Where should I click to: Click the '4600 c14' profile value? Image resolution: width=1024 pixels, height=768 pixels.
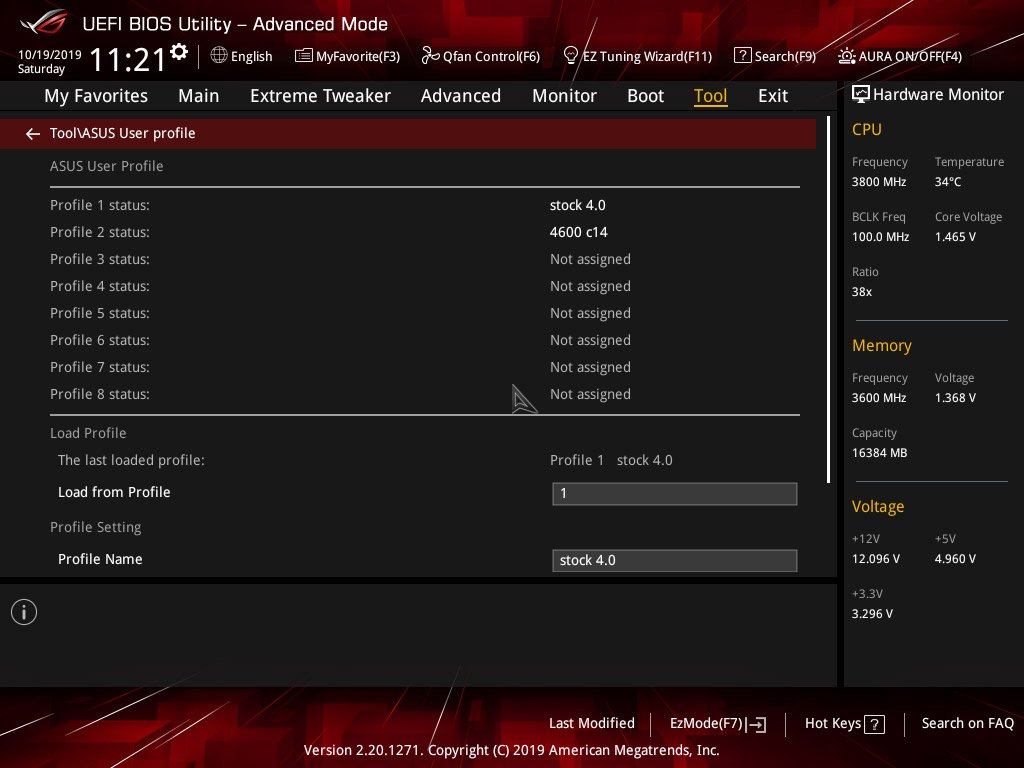[579, 232]
